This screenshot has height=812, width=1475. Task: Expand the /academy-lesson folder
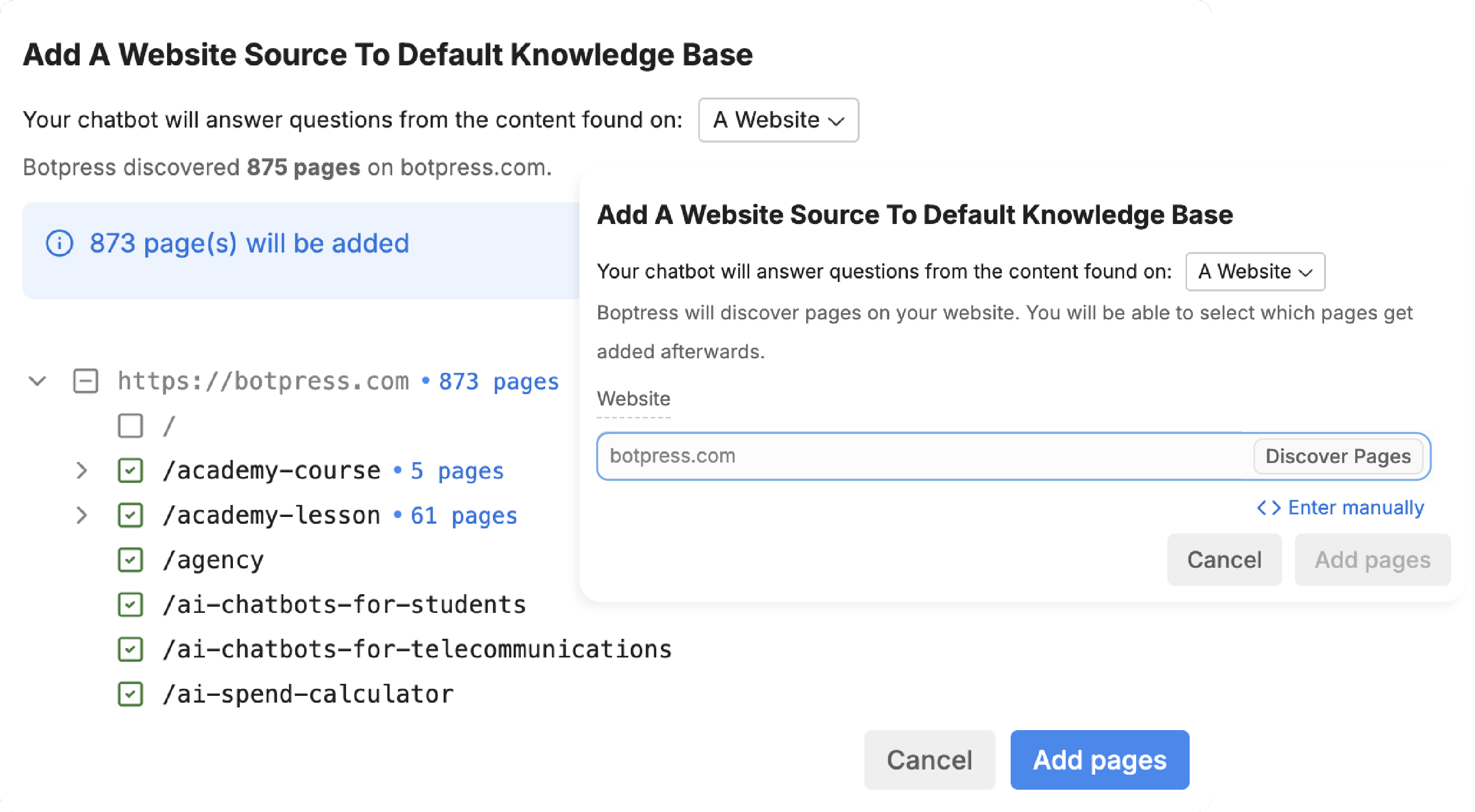(x=82, y=515)
